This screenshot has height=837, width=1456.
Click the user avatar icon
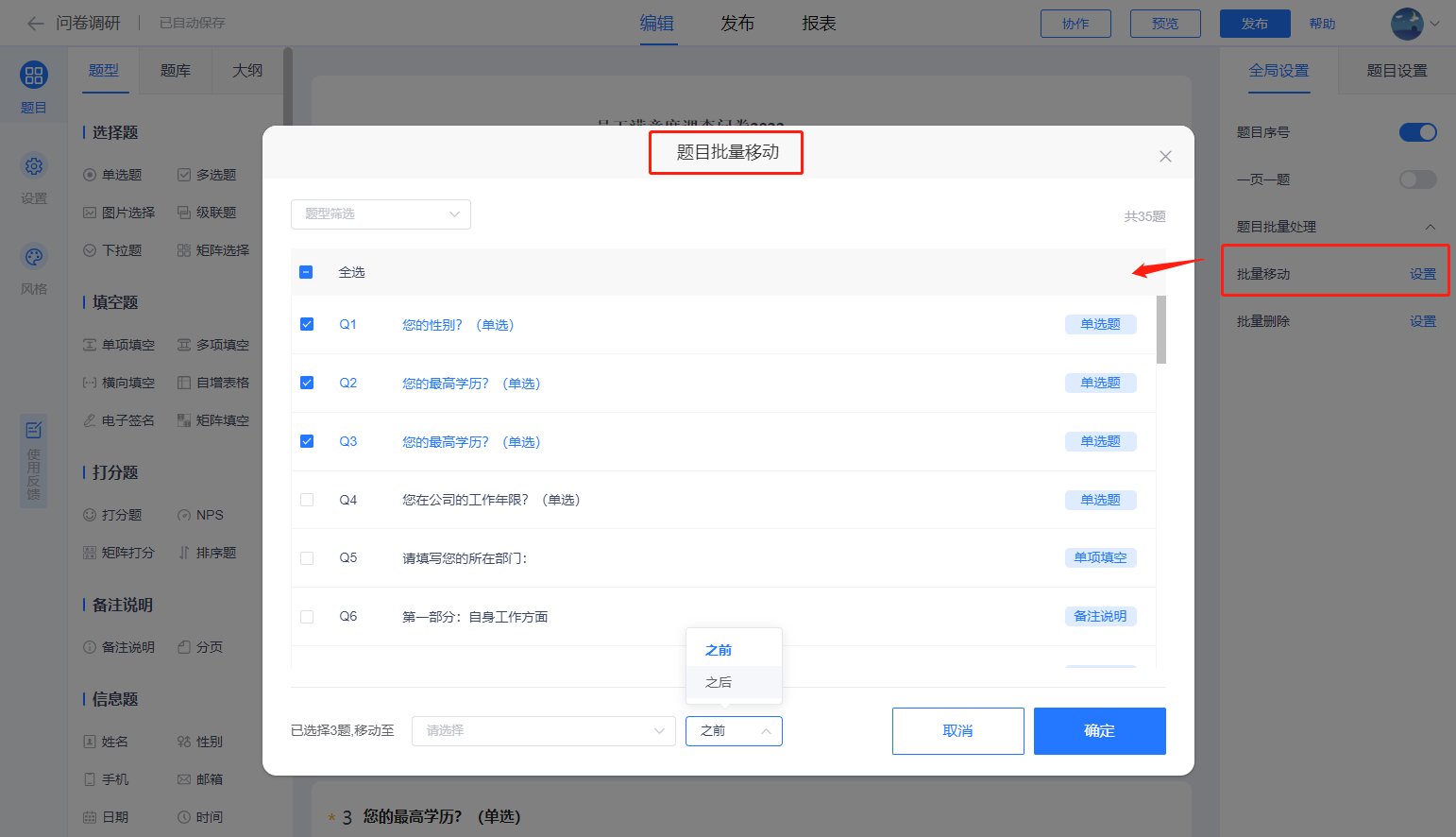(1407, 24)
